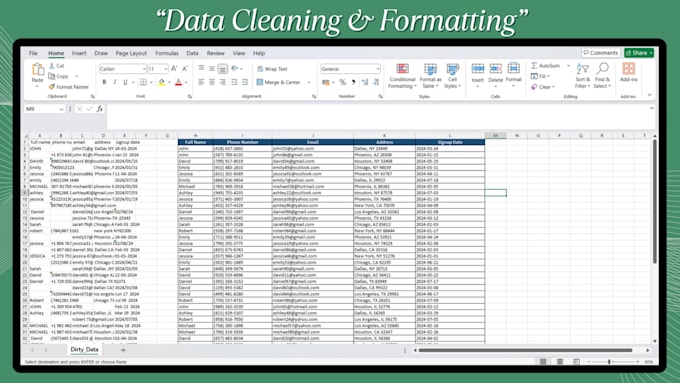Decrease the indent
Screen dimensions: 680x383
tap(234, 82)
